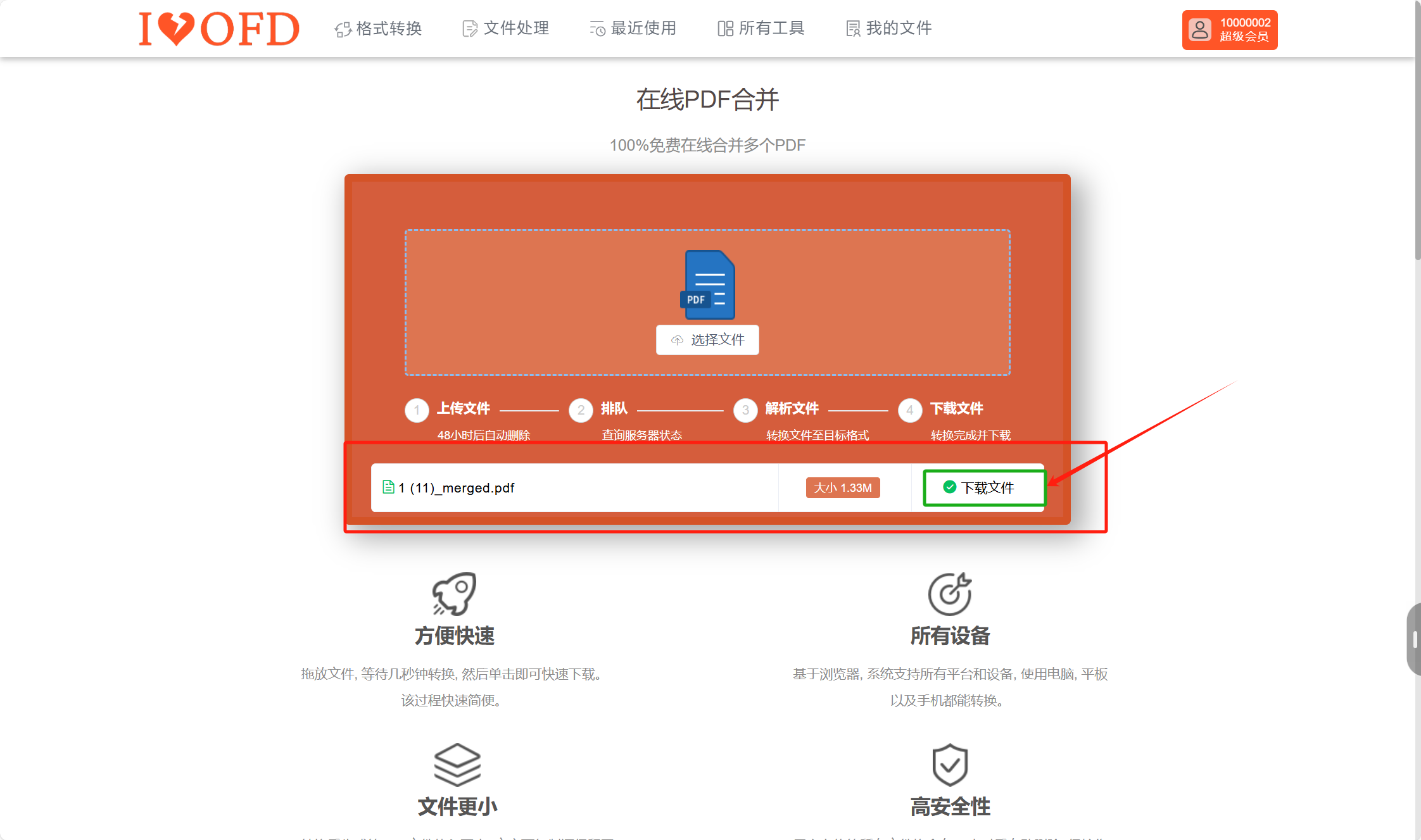Open the 格式转换 menu
The image size is (1421, 840).
click(378, 28)
